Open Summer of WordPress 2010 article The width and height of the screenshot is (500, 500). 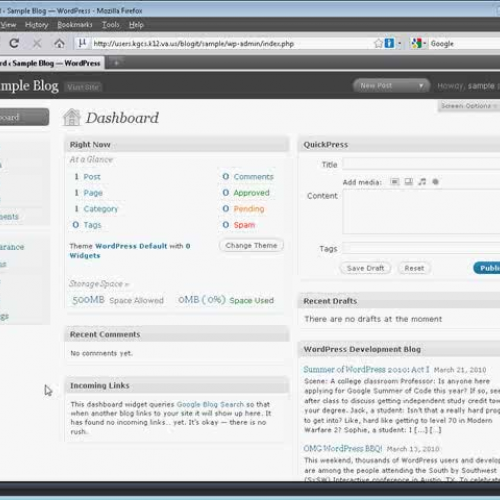click(366, 369)
